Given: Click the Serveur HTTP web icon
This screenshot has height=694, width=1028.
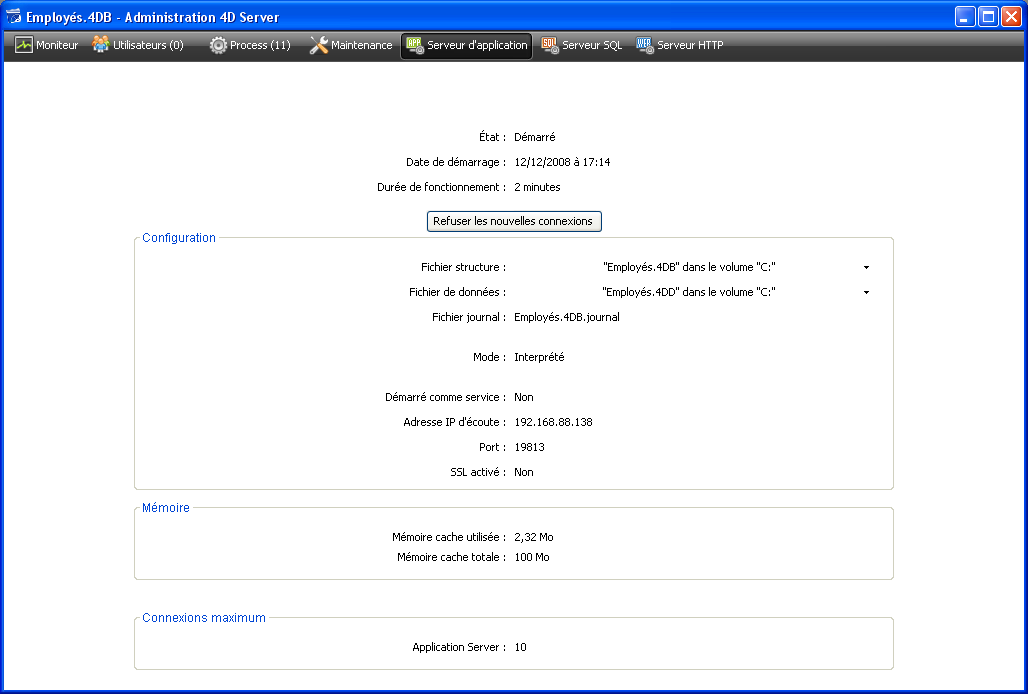Looking at the screenshot, I should tap(645, 45).
